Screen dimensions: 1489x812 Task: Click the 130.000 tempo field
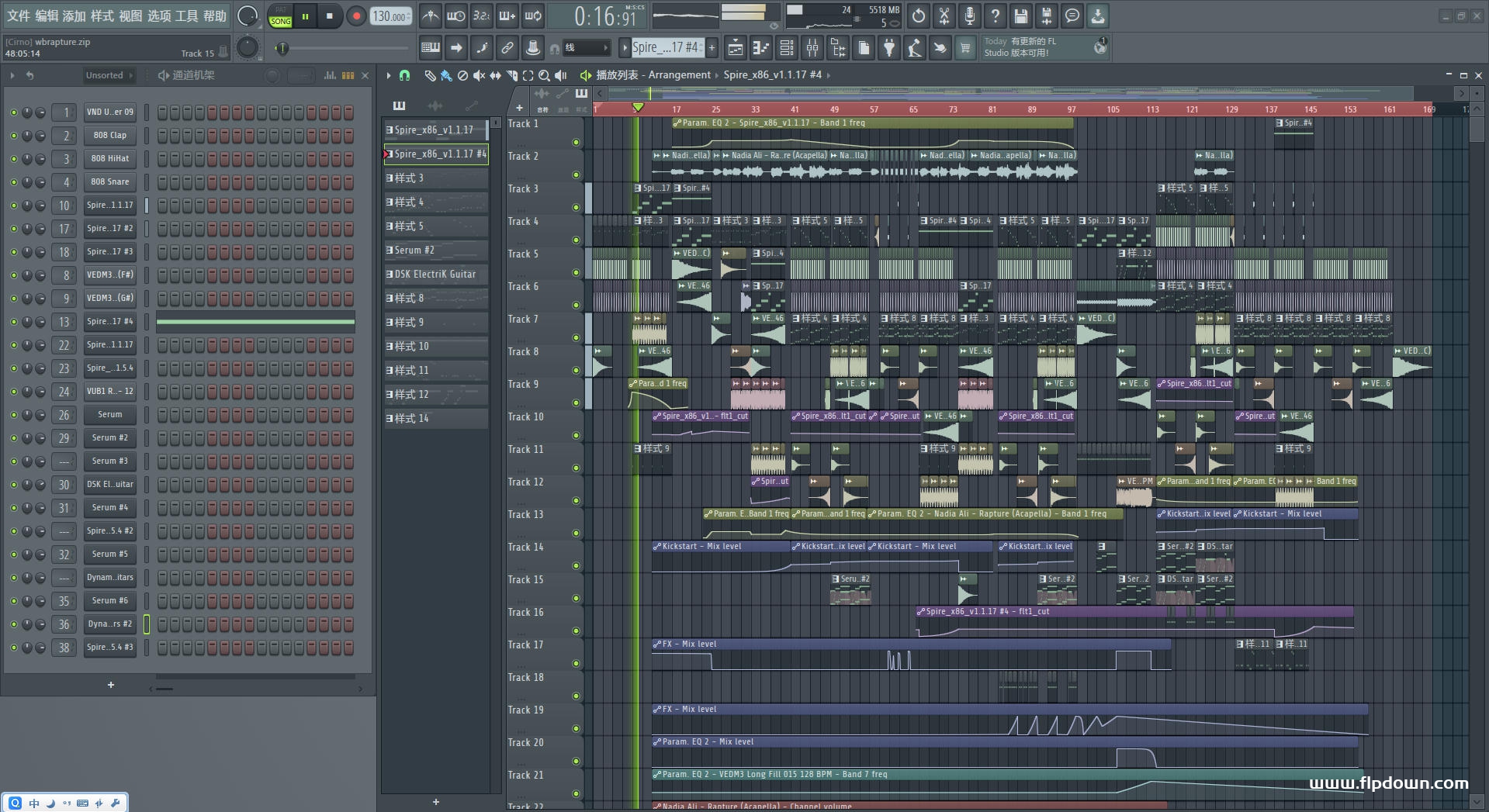coord(390,16)
